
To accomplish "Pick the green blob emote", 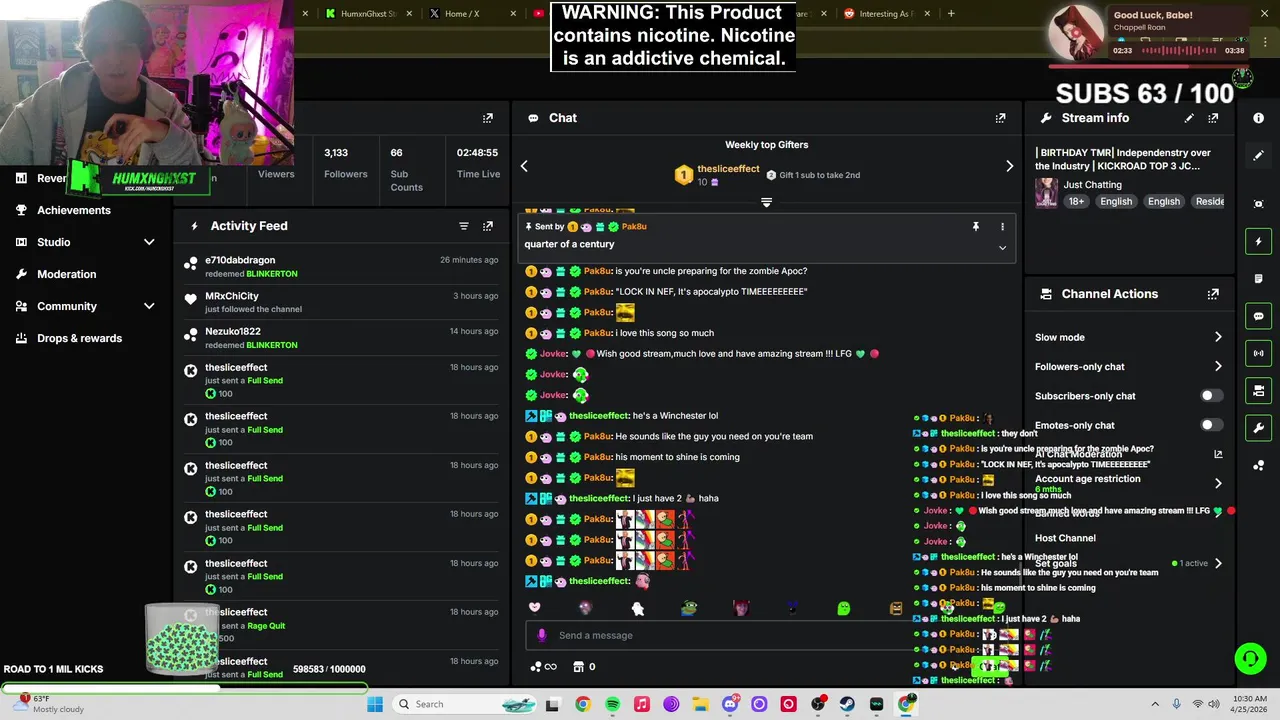I will 843,608.
